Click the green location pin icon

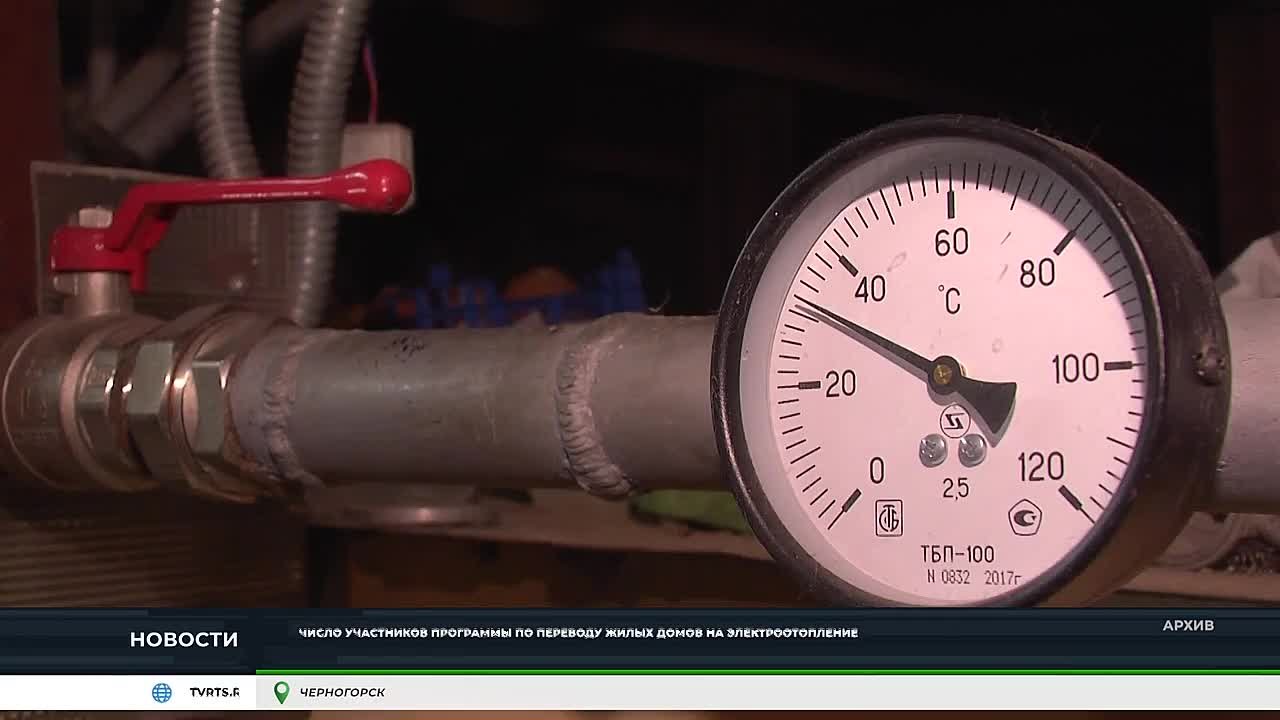tap(281, 692)
